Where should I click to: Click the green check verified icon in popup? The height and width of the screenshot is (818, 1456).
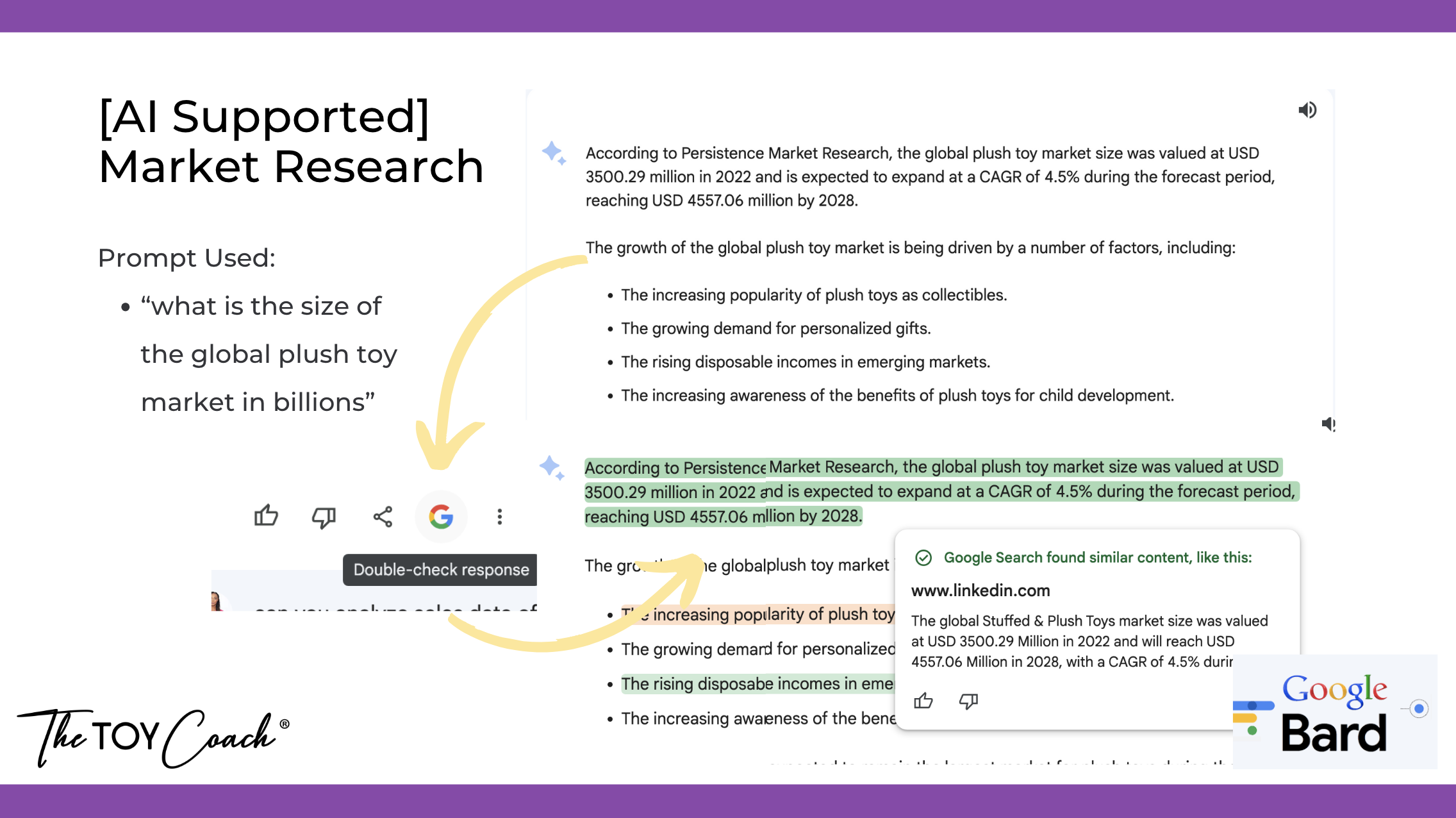[923, 558]
